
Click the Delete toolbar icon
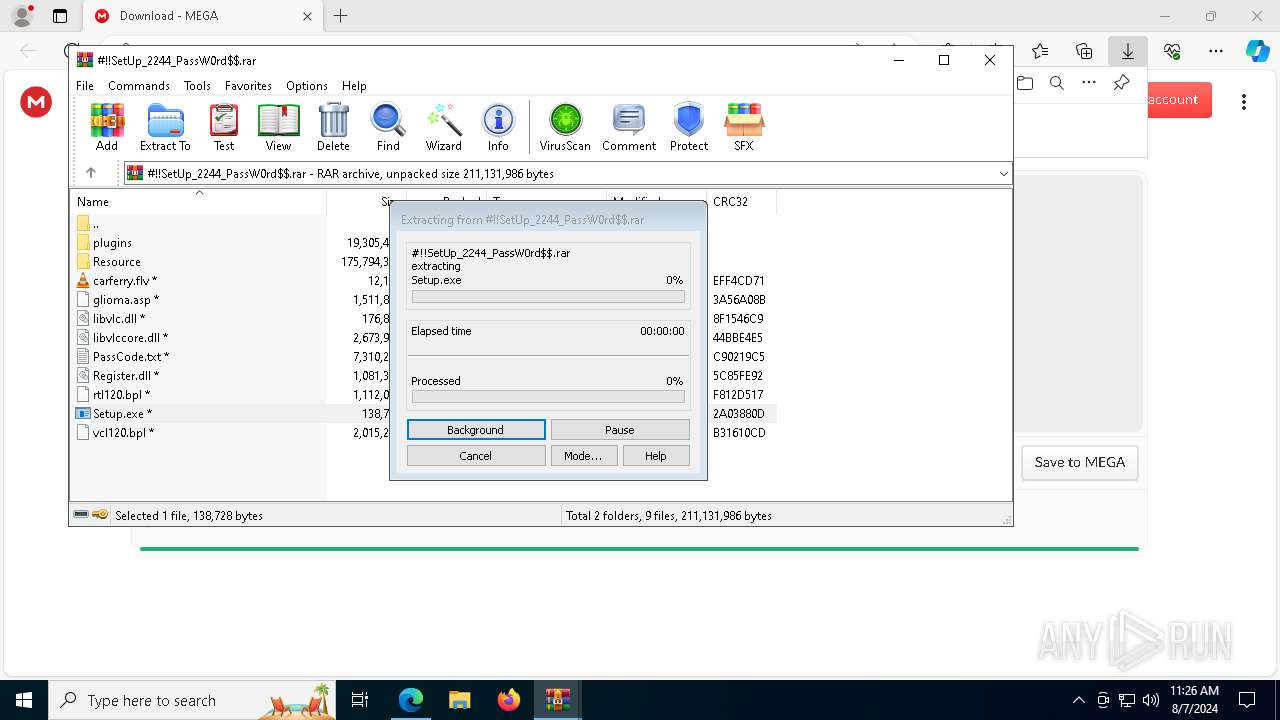[x=333, y=127]
